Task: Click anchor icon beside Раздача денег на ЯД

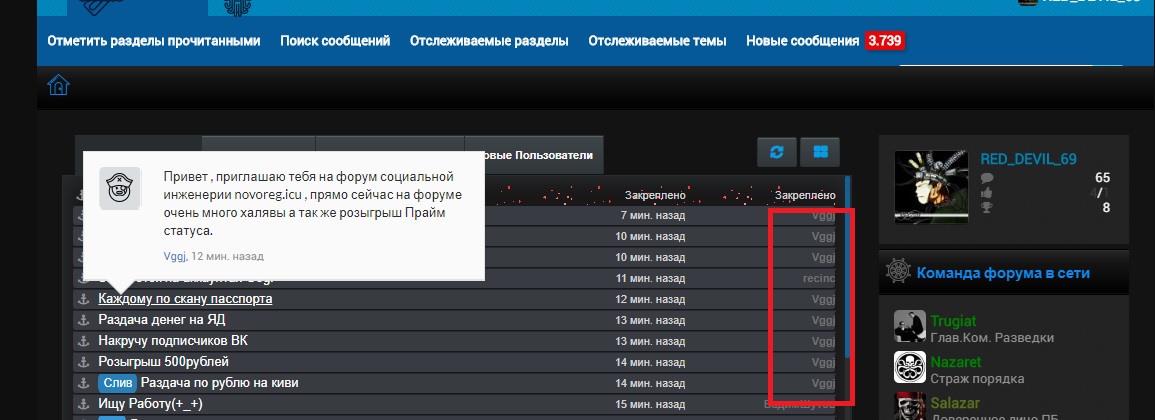Action: click(83, 320)
